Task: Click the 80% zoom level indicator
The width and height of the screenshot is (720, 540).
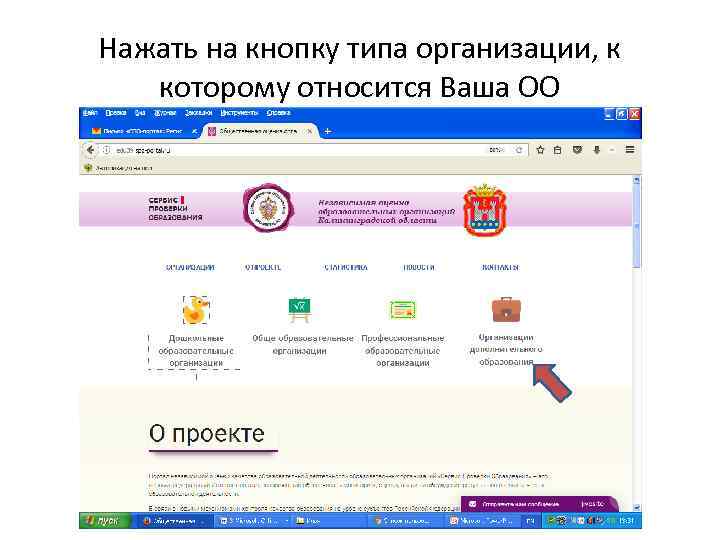Action: point(497,150)
